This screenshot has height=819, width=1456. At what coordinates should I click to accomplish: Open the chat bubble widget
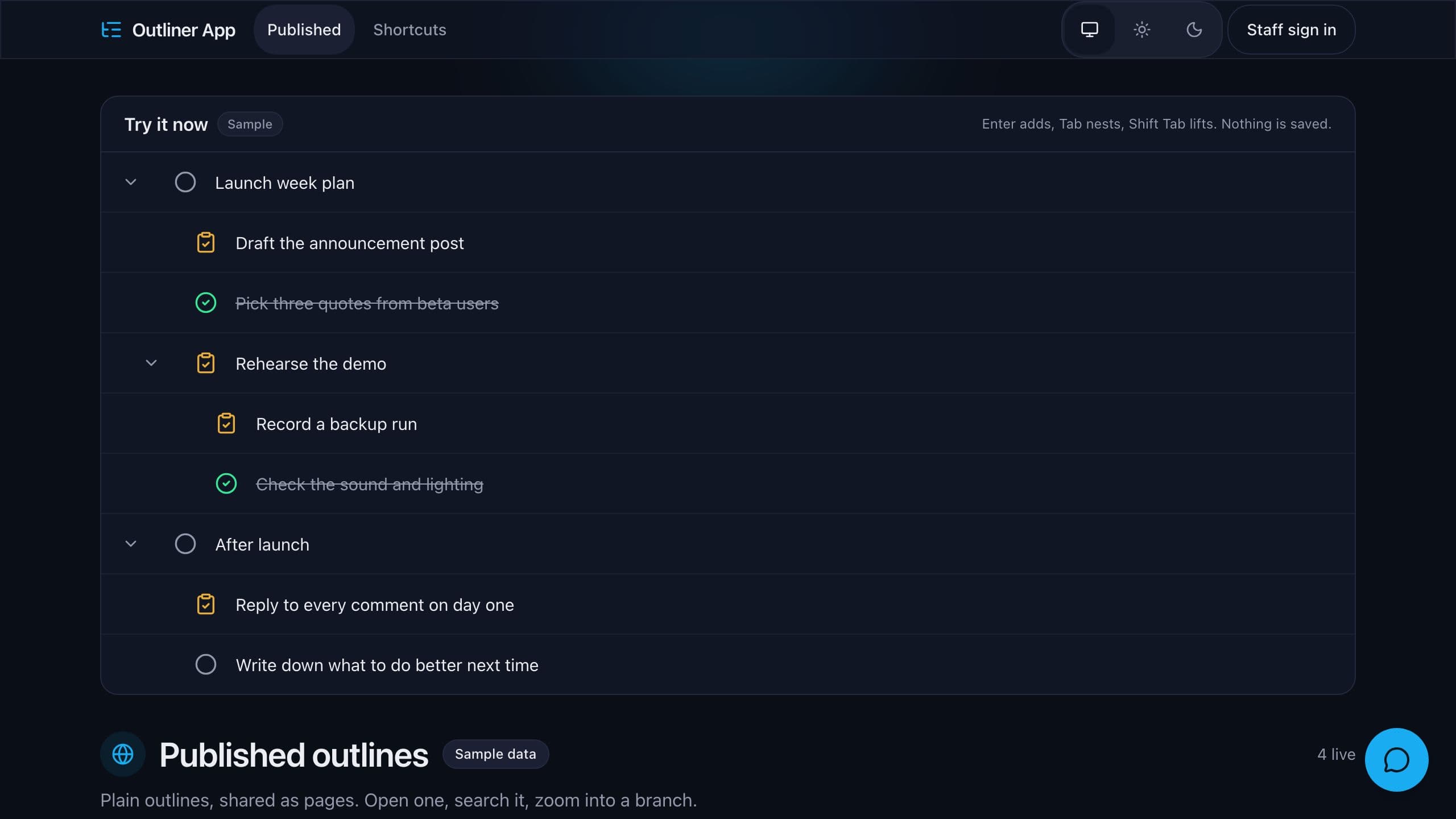pyautogui.click(x=1396, y=759)
